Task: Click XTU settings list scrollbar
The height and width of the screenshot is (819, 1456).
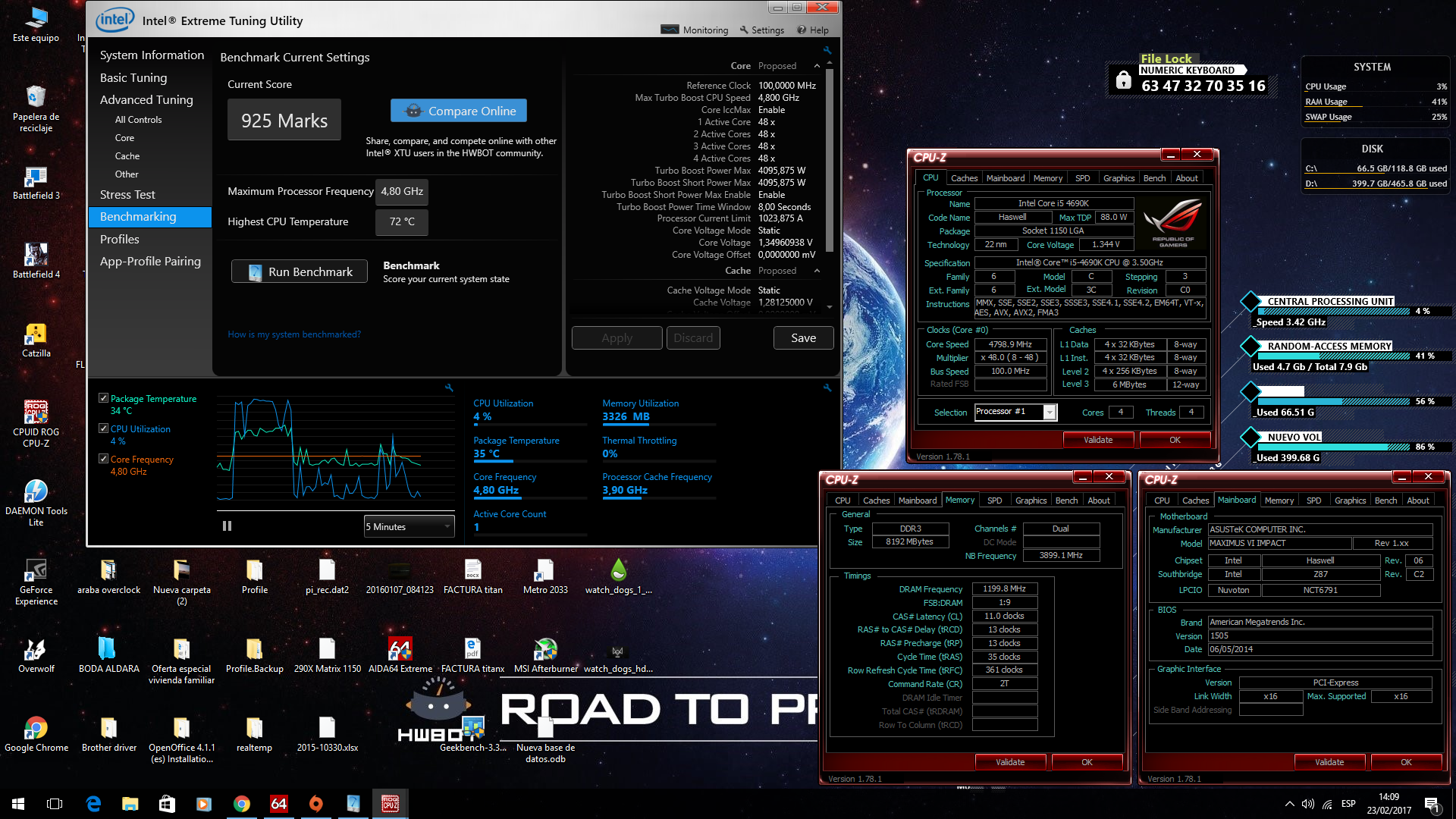Action: click(x=829, y=161)
